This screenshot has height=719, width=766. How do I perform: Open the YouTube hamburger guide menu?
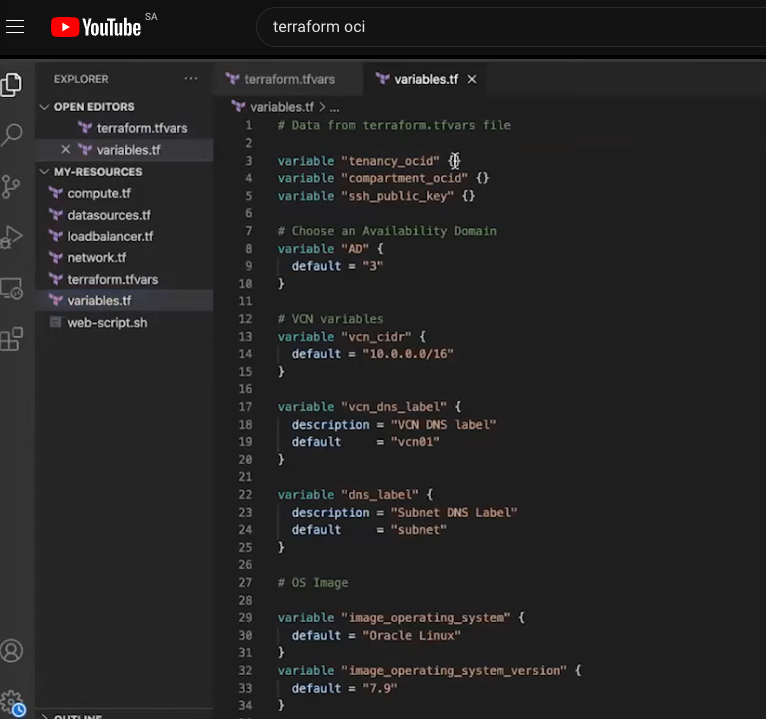tap(15, 27)
